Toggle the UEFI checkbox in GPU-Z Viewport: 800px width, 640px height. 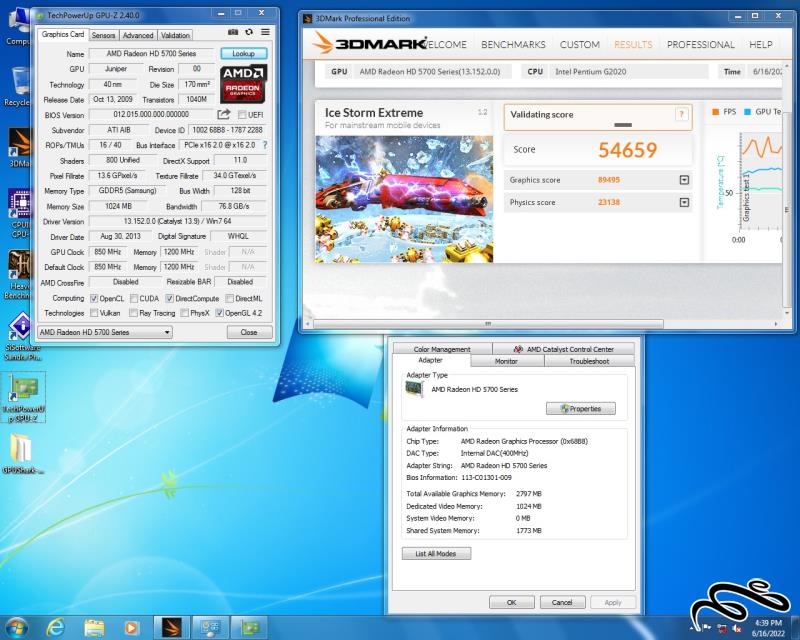242,114
